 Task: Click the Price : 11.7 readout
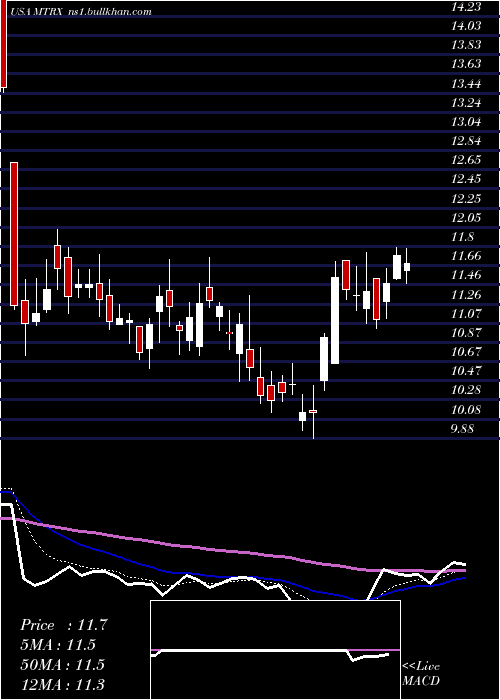pos(64,625)
